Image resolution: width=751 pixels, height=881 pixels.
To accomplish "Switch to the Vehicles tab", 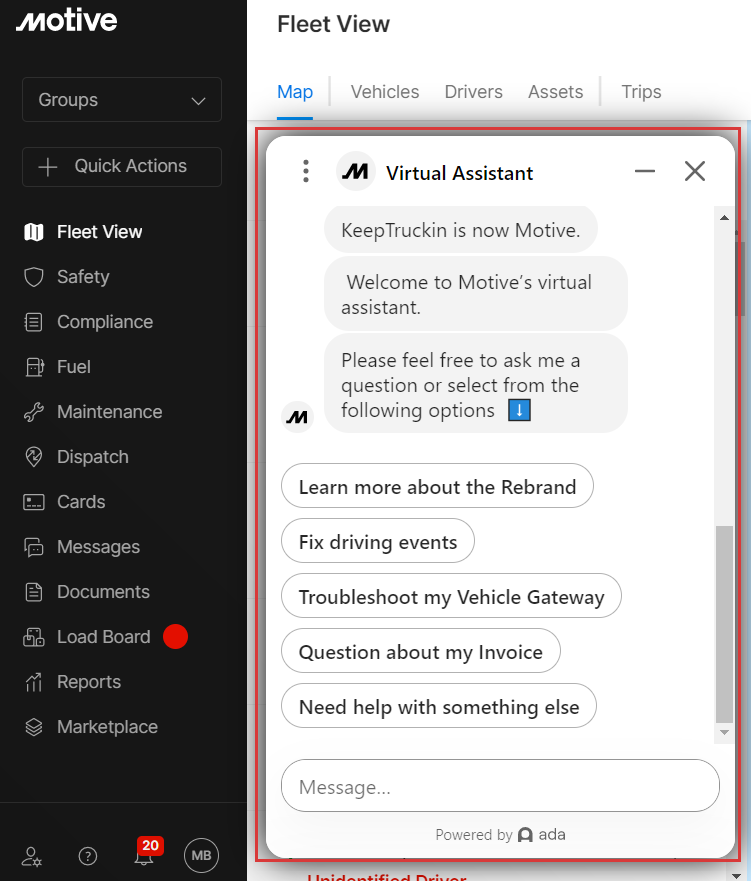I will (x=384, y=92).
